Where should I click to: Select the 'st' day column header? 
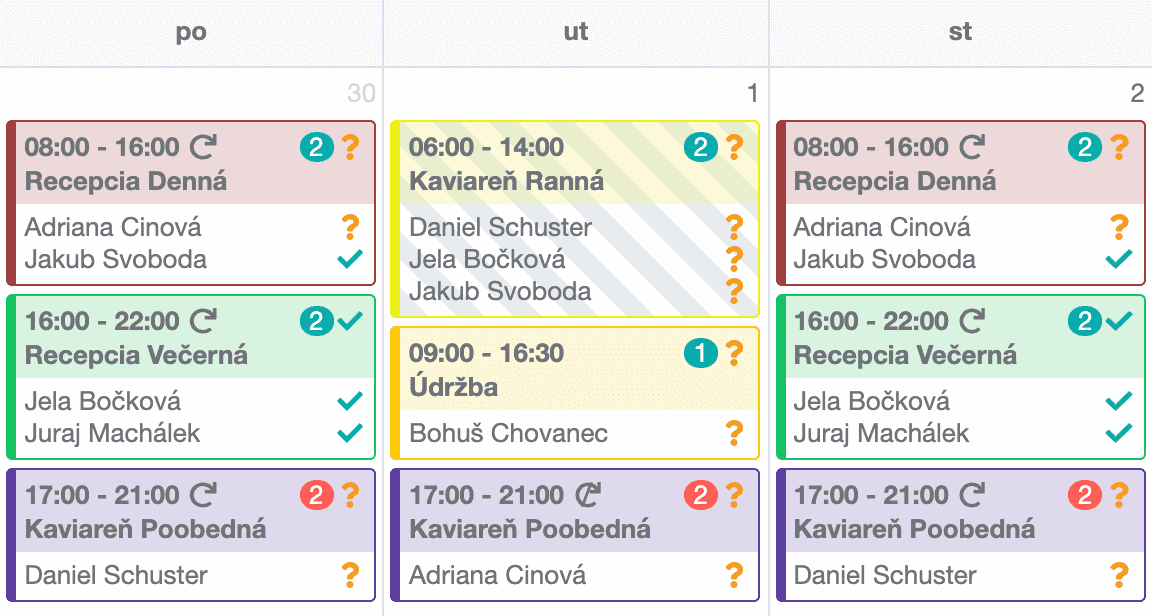[x=960, y=32]
